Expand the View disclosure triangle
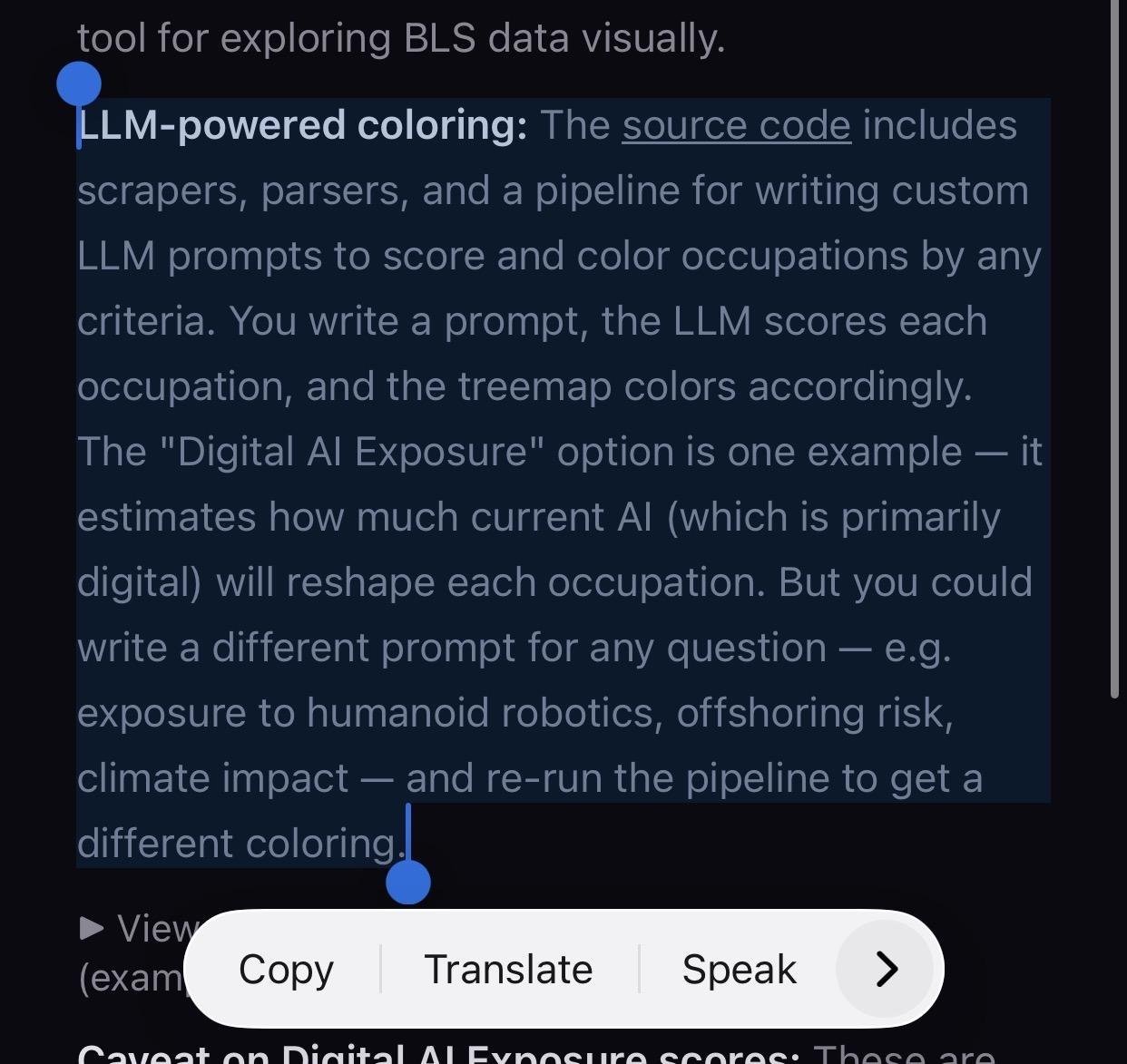 pyautogui.click(x=92, y=927)
